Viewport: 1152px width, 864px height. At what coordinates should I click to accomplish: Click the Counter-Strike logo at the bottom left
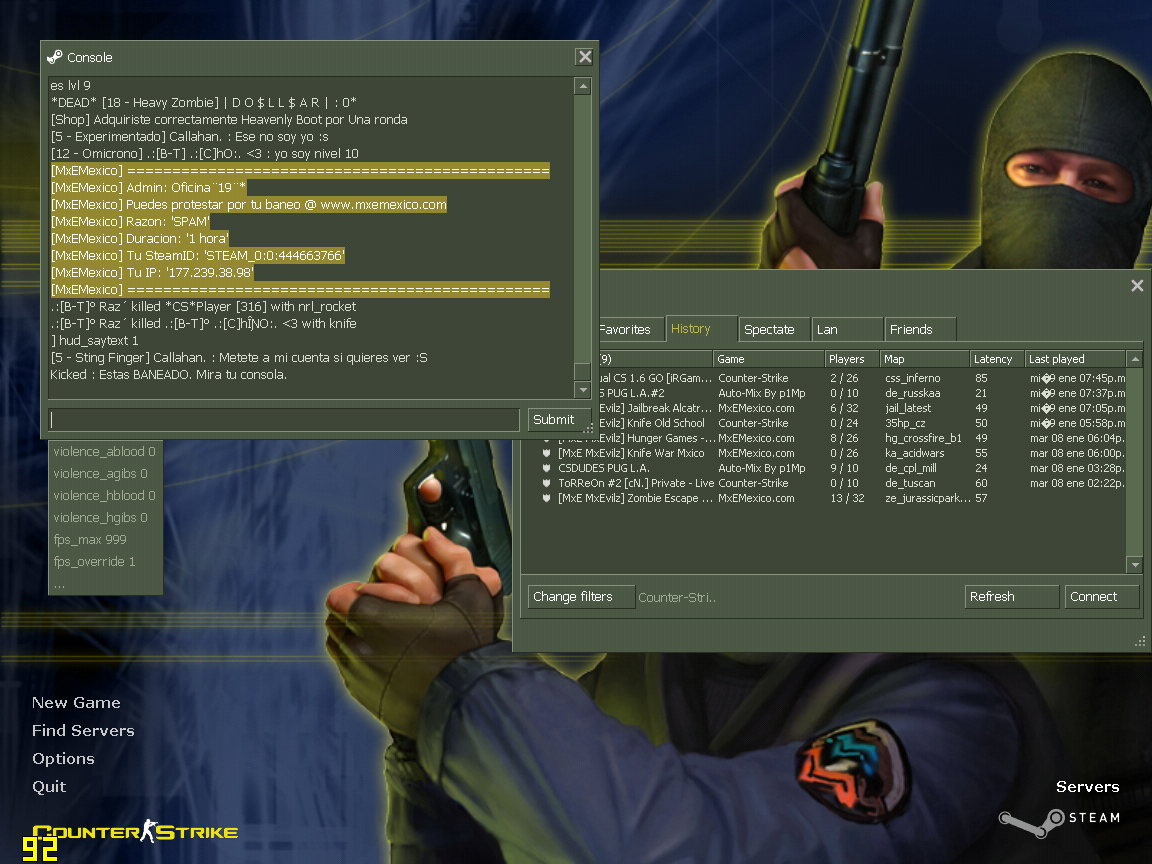point(135,832)
